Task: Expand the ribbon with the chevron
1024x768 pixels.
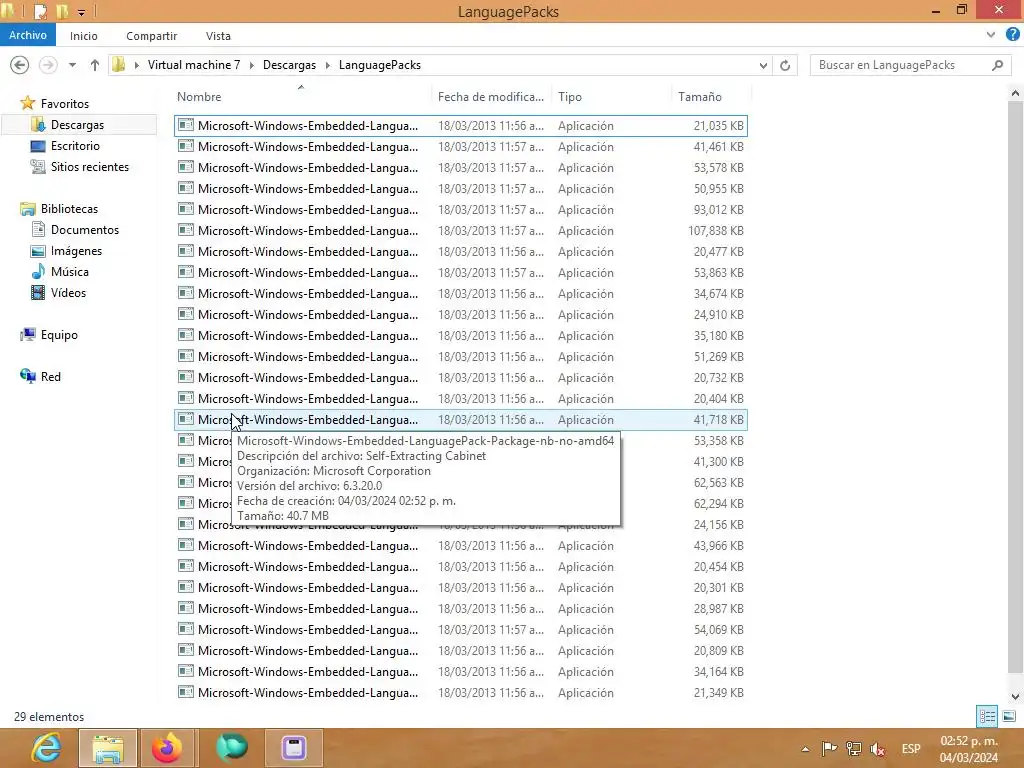Action: tap(991, 35)
